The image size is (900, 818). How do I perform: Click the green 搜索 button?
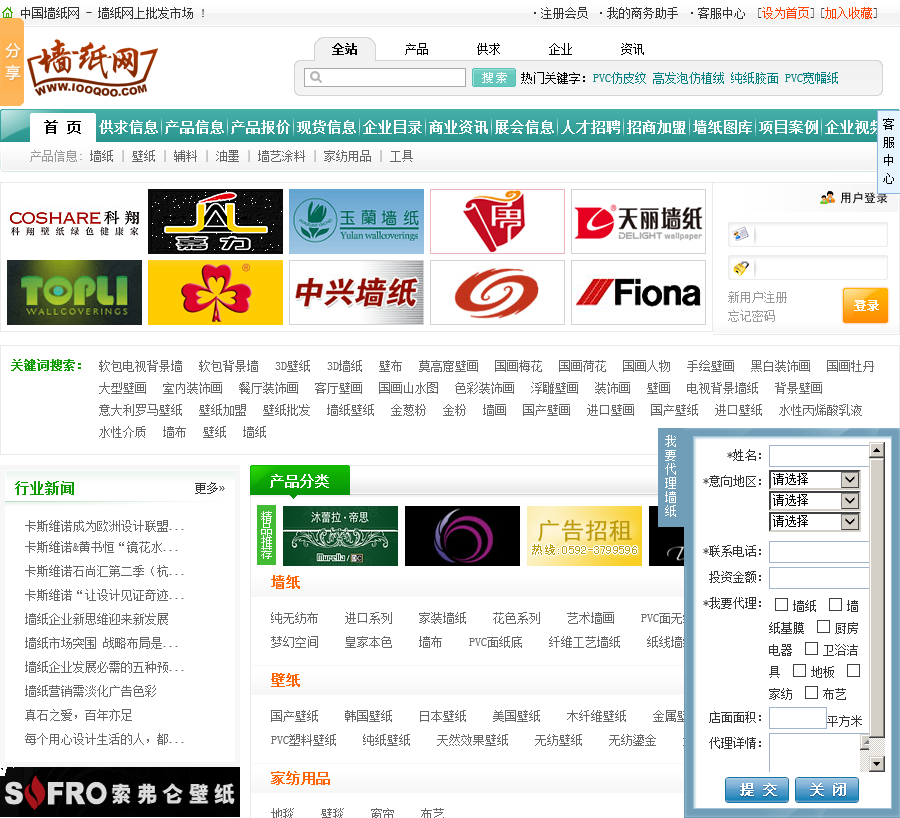(x=494, y=77)
